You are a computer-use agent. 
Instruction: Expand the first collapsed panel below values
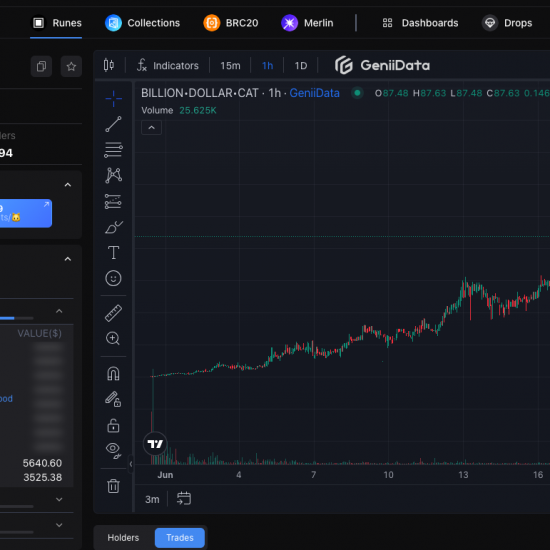[x=59, y=499]
